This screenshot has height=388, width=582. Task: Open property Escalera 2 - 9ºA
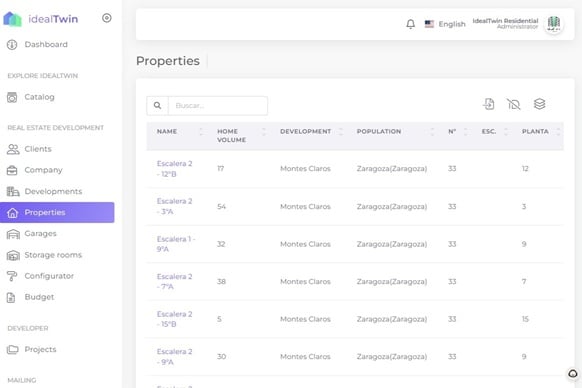click(174, 356)
